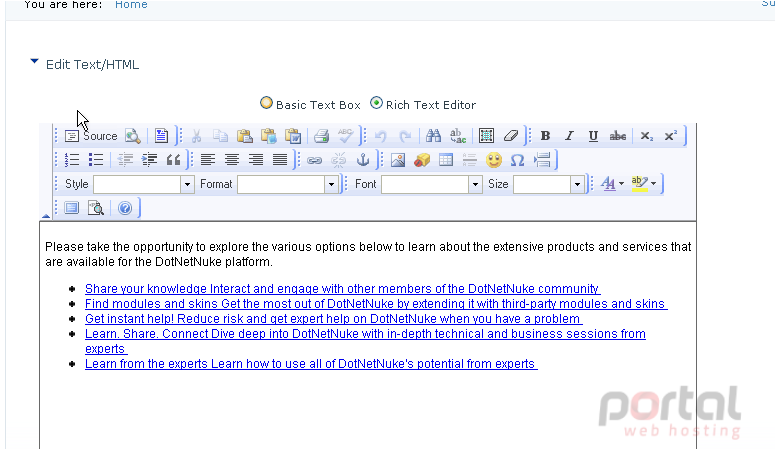This screenshot has width=776, height=450.
Task: Toggle Superscript formatting
Action: (671, 136)
